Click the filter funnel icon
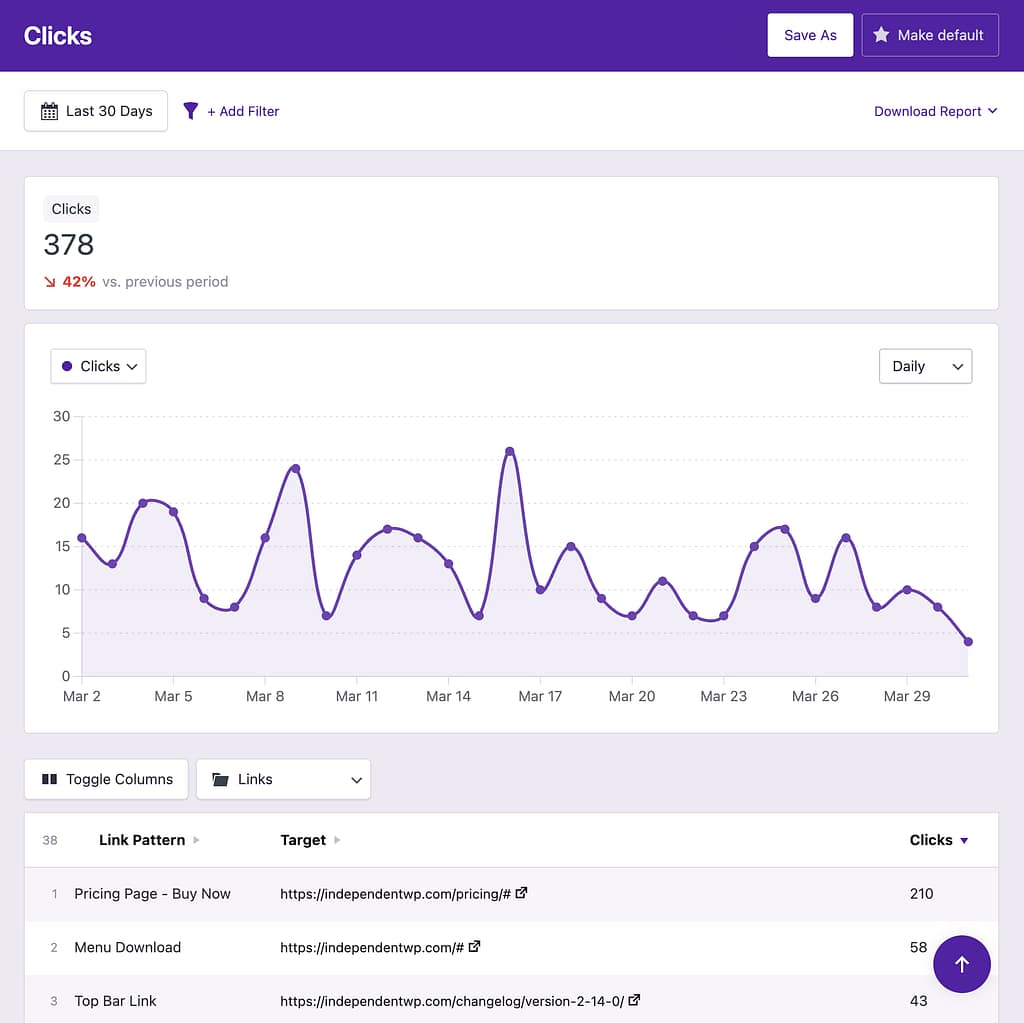1024x1023 pixels. pyautogui.click(x=191, y=111)
